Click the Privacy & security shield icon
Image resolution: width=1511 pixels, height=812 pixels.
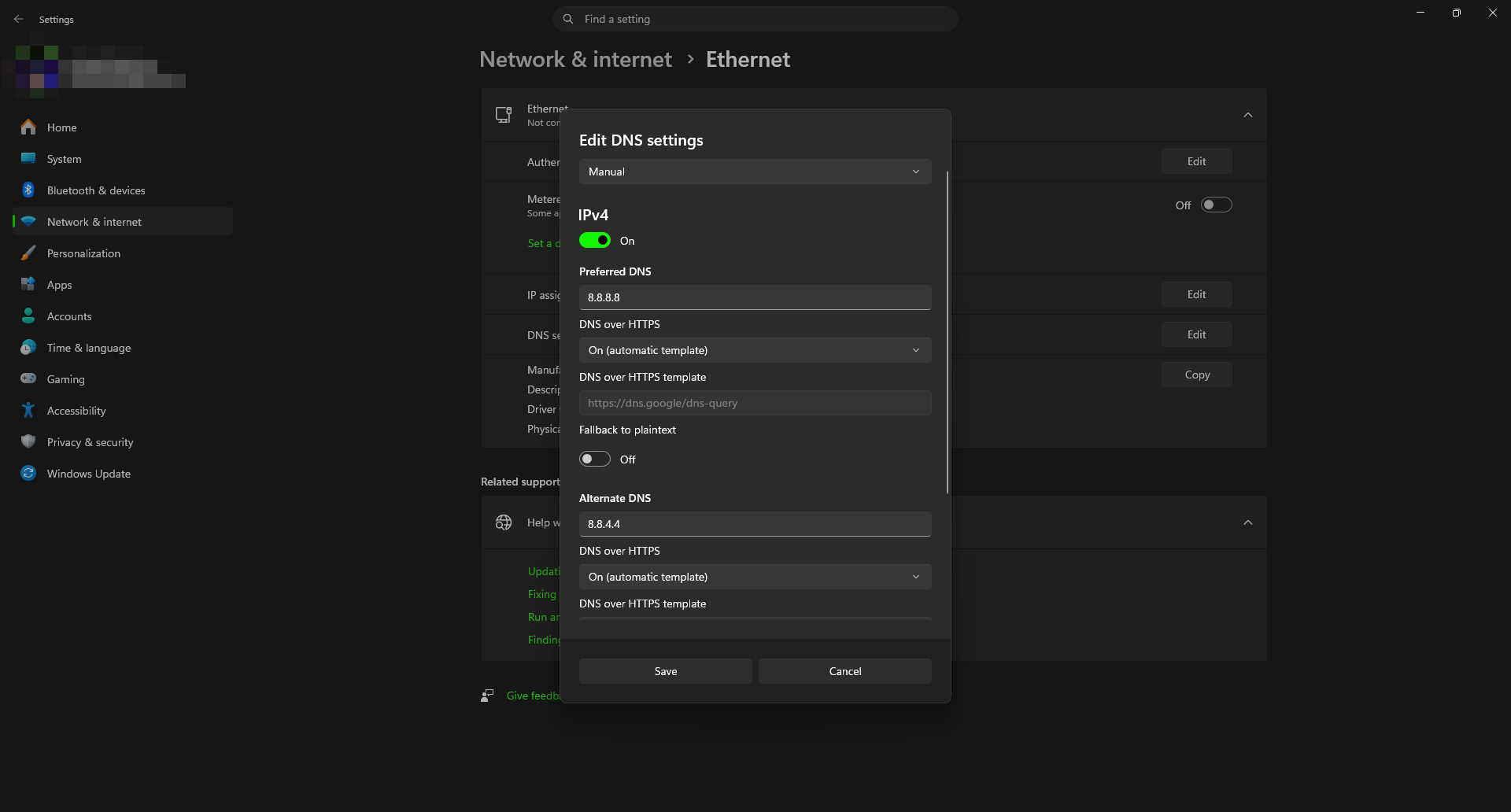click(x=28, y=441)
